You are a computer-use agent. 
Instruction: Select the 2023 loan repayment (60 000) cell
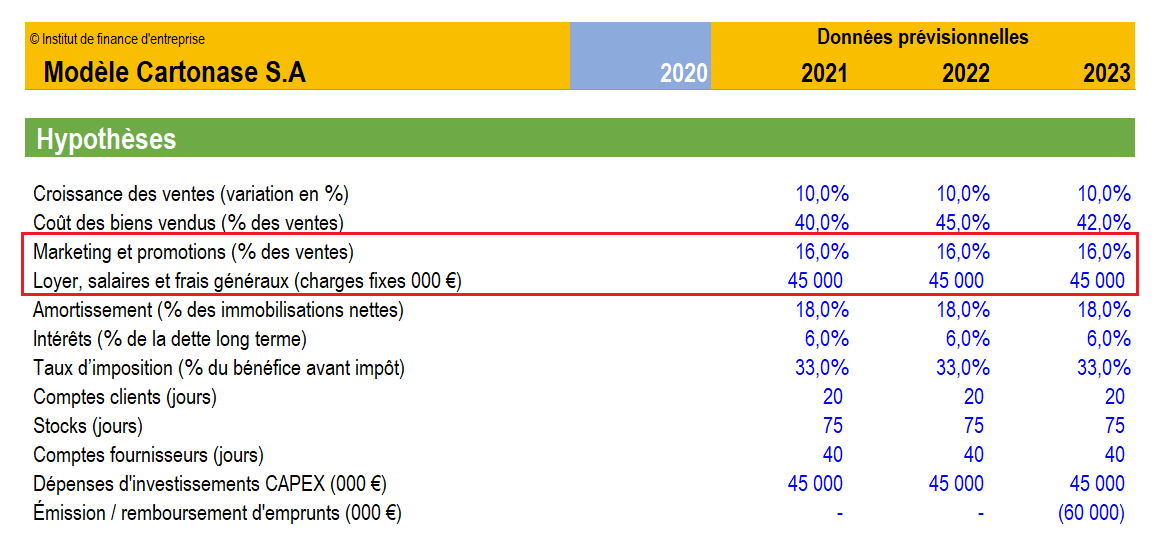point(1091,513)
